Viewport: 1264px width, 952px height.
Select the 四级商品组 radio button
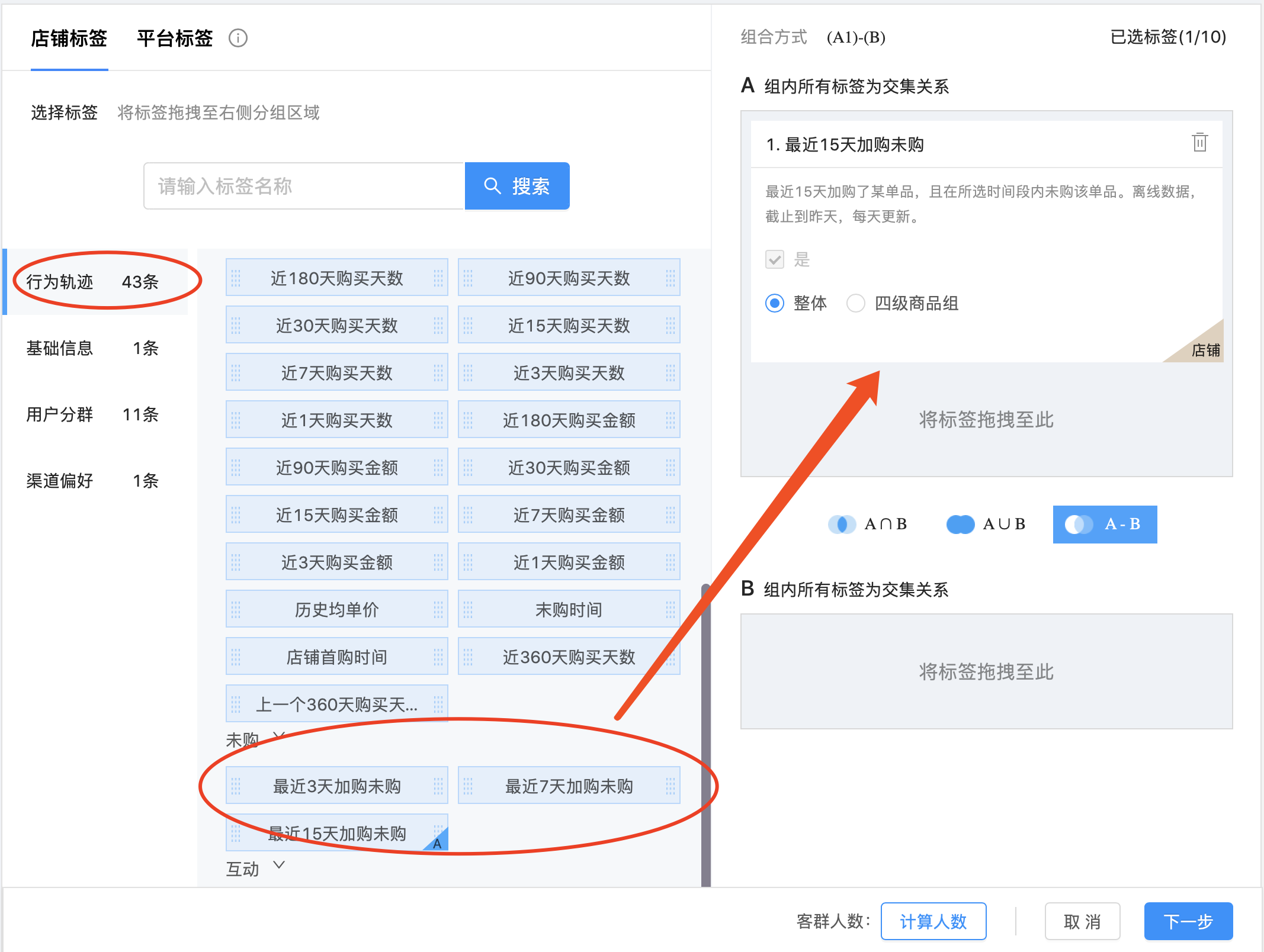[x=855, y=303]
